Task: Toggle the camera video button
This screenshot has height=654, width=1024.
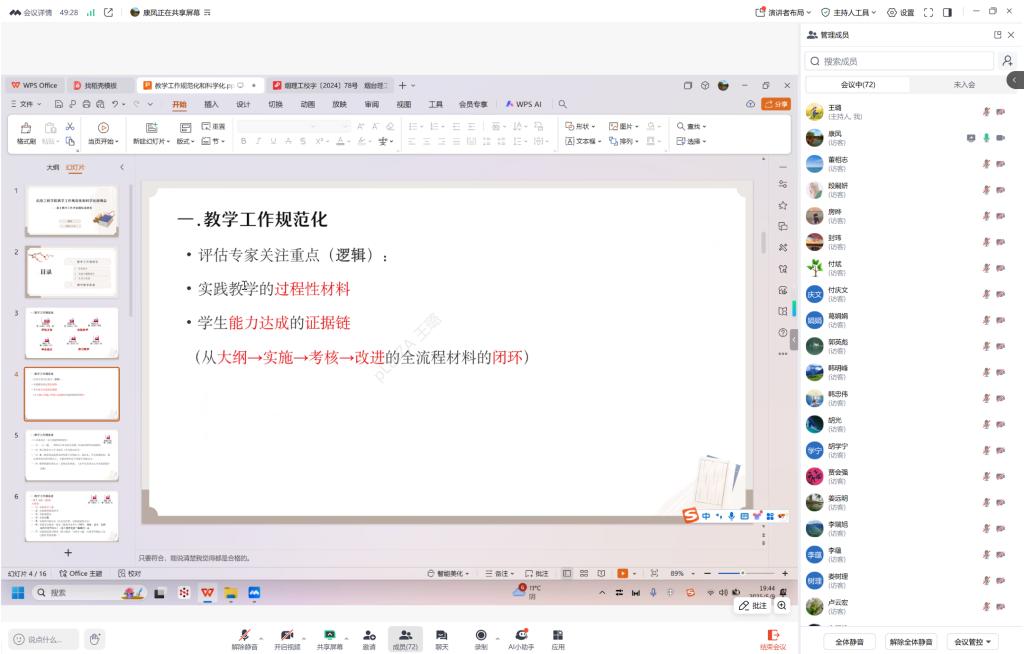Action: pyautogui.click(x=286, y=636)
